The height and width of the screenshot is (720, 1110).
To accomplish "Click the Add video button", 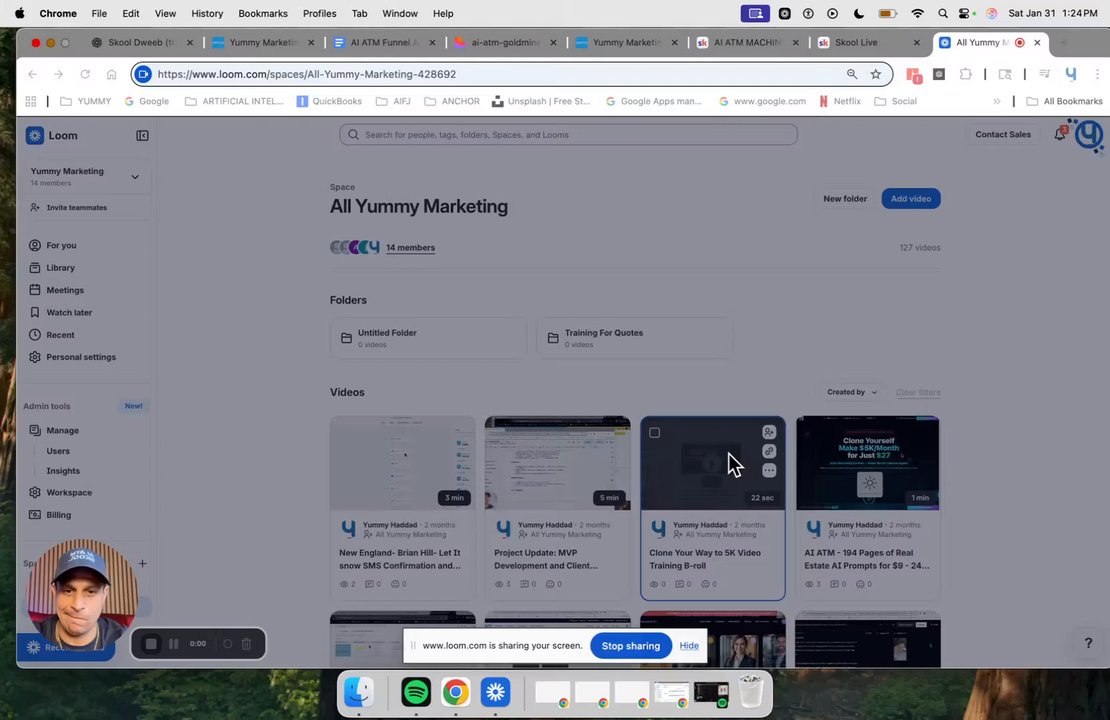I will point(910,199).
